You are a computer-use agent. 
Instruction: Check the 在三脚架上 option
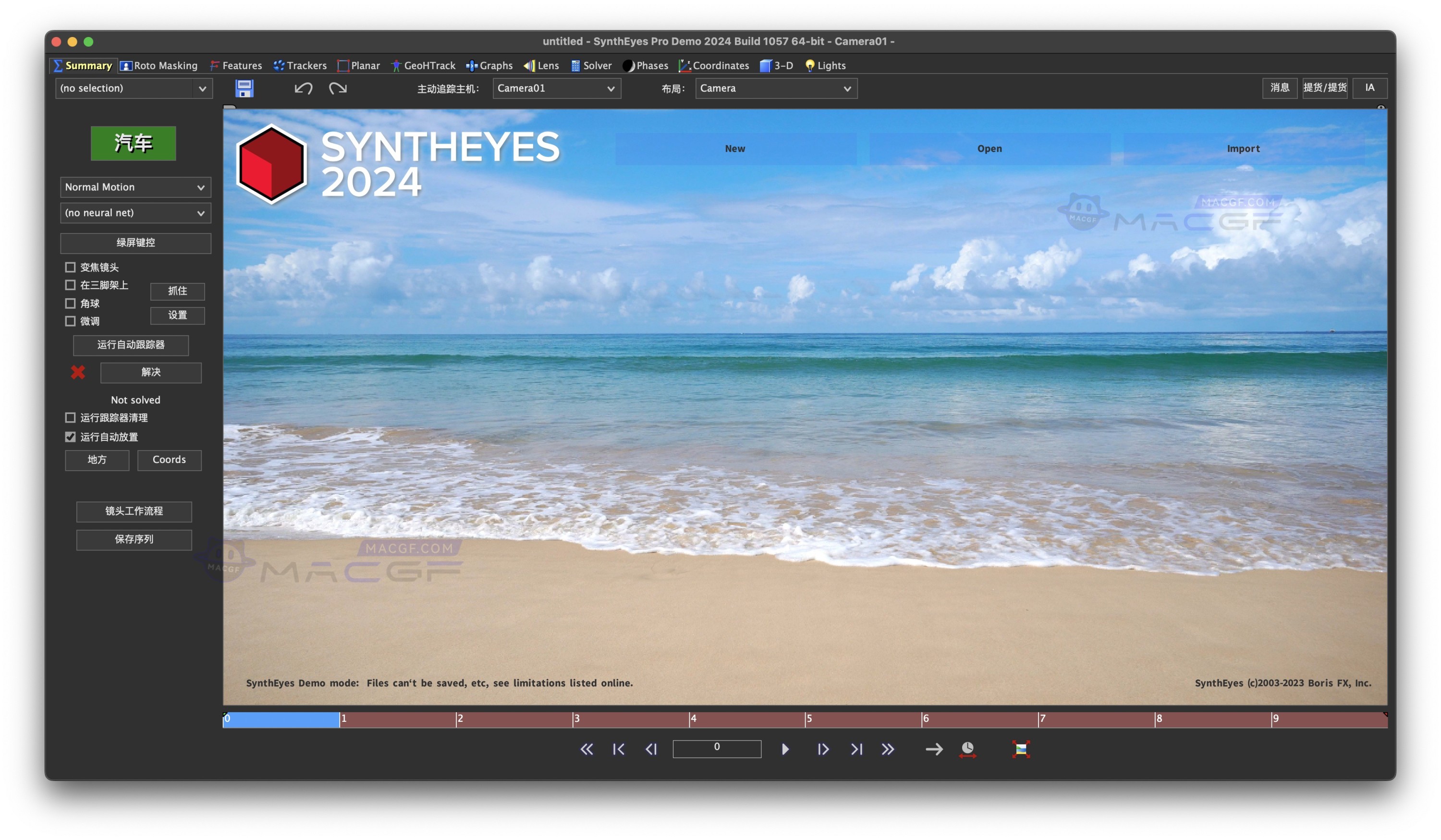coord(70,285)
